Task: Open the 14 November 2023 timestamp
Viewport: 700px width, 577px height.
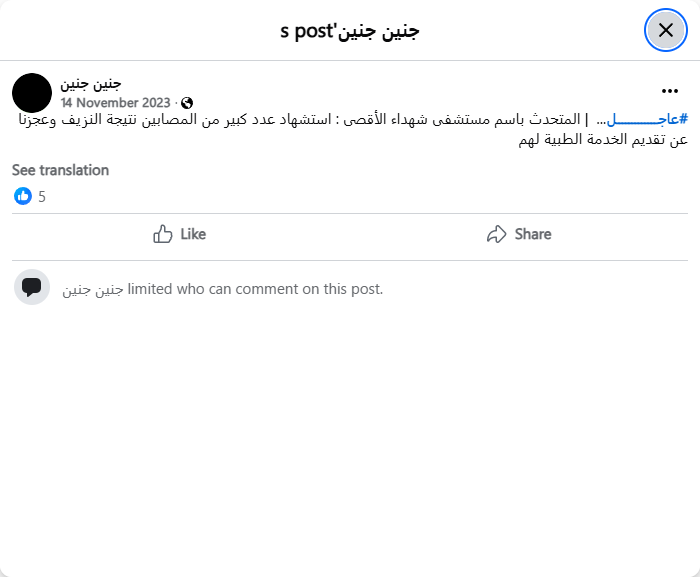Action: (x=117, y=102)
